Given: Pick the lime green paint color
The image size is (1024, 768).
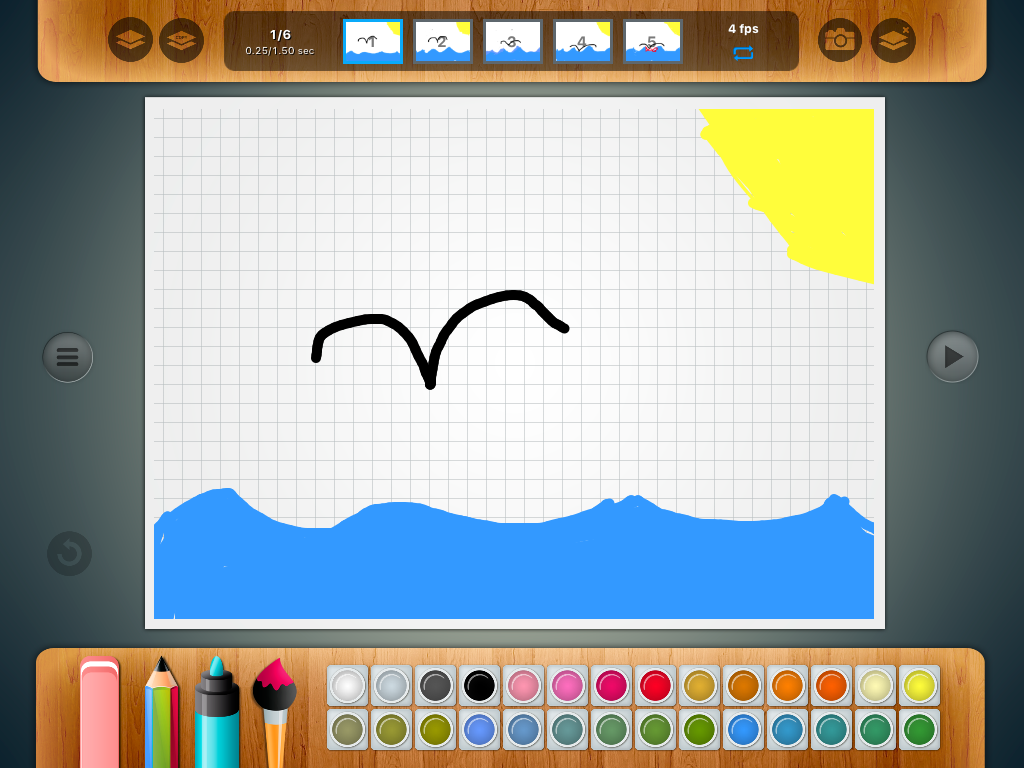Looking at the screenshot, I should click(699, 729).
